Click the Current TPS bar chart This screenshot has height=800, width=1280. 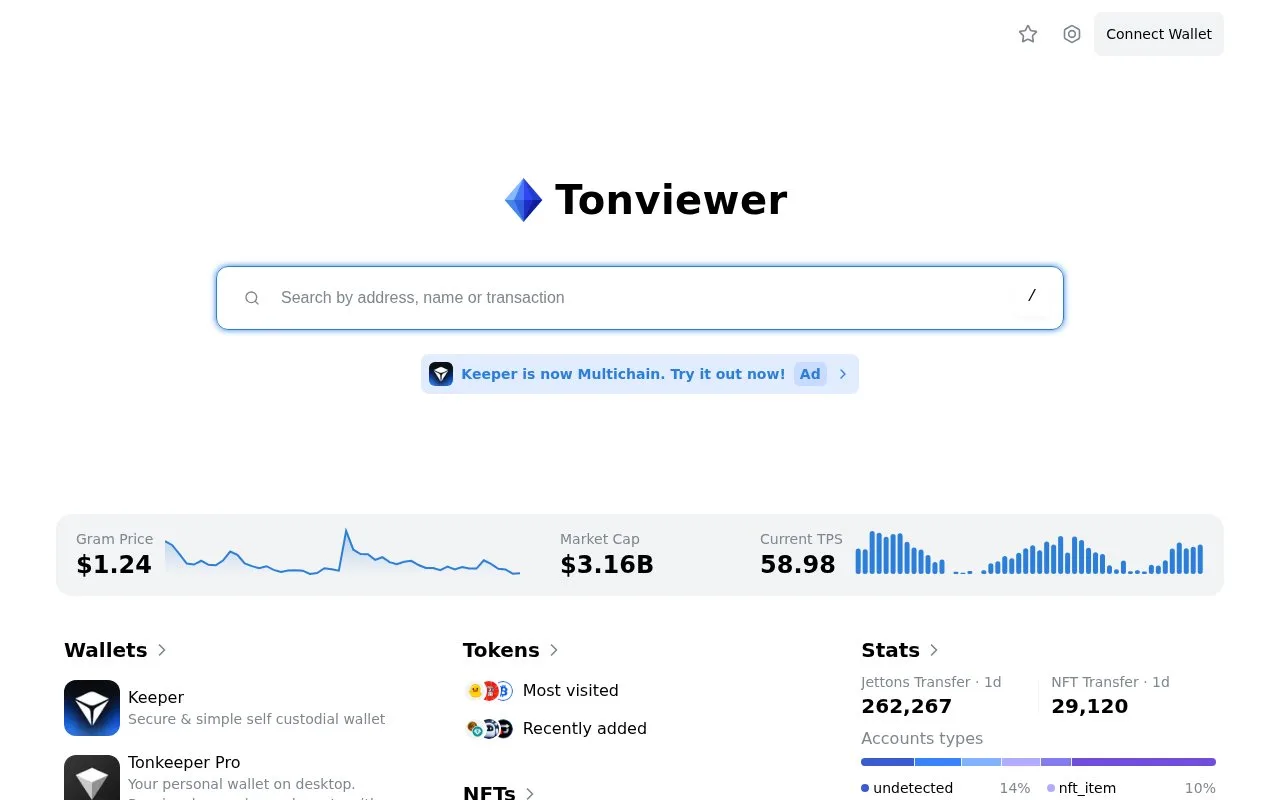pos(1029,552)
